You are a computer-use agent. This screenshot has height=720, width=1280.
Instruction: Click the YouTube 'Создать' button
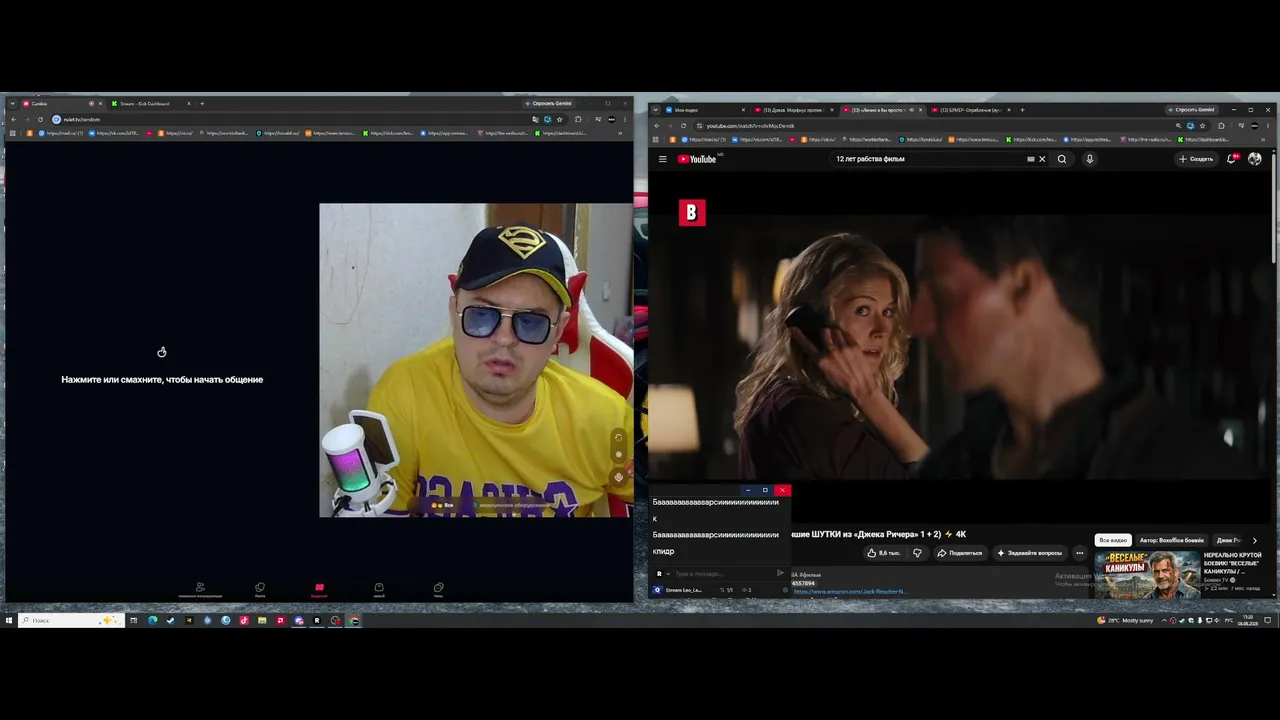(1196, 159)
